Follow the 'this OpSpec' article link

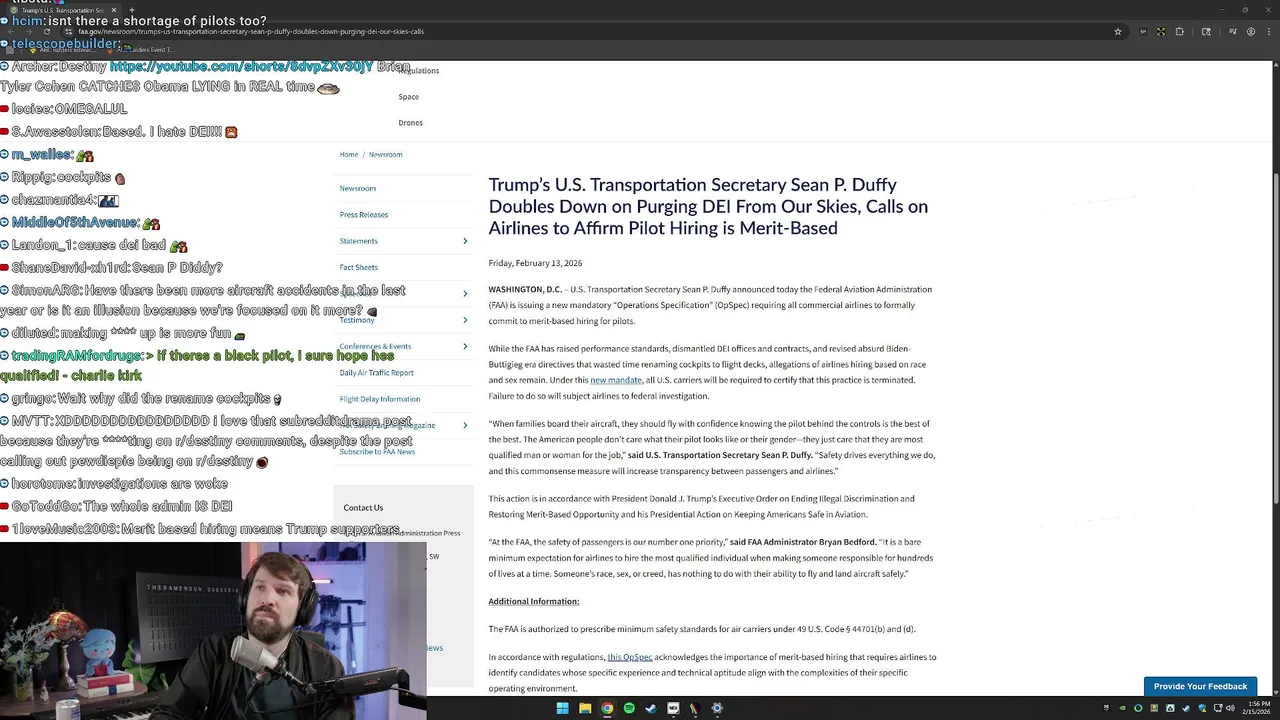point(630,657)
